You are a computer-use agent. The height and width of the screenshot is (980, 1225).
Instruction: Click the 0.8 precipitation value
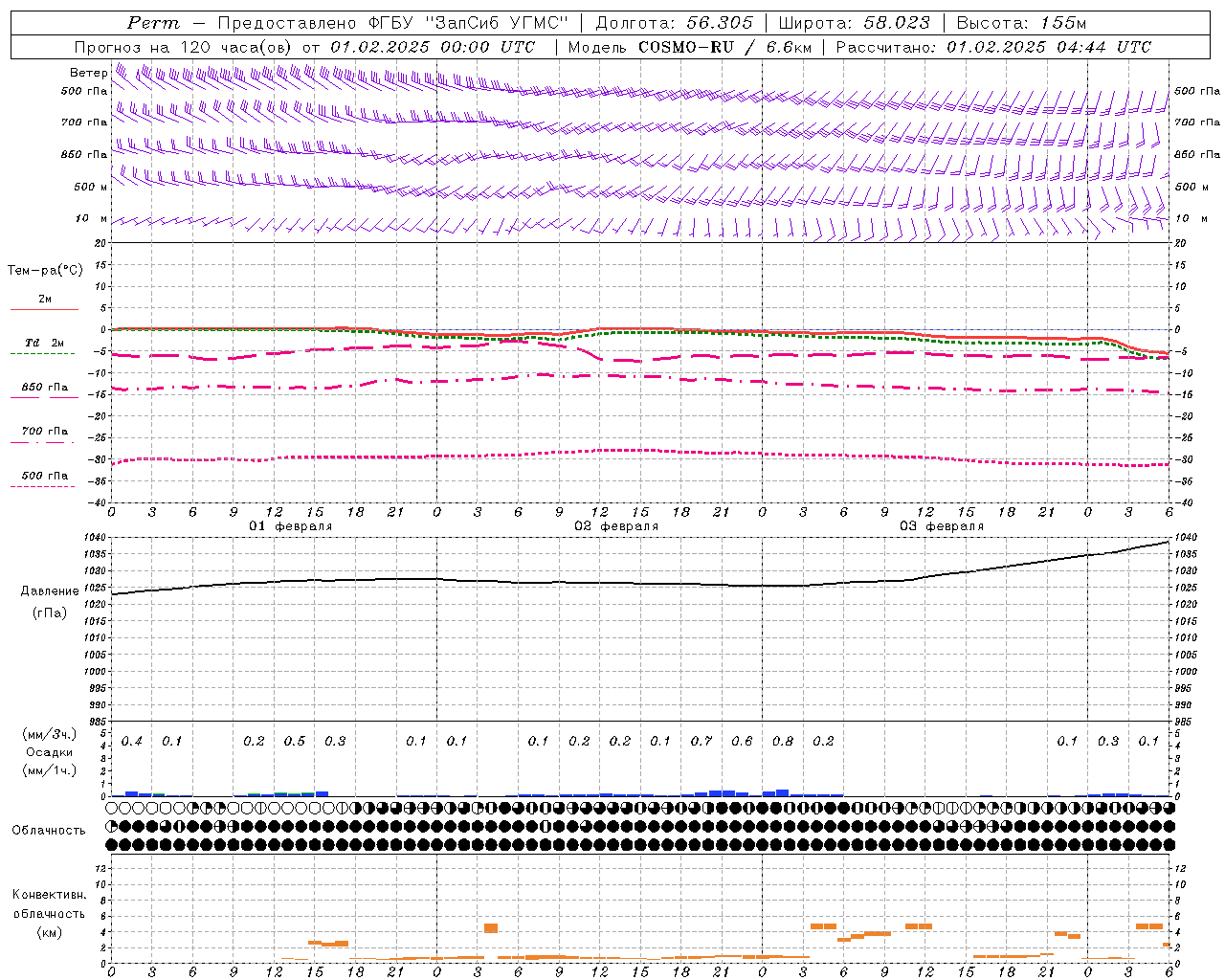(x=783, y=742)
